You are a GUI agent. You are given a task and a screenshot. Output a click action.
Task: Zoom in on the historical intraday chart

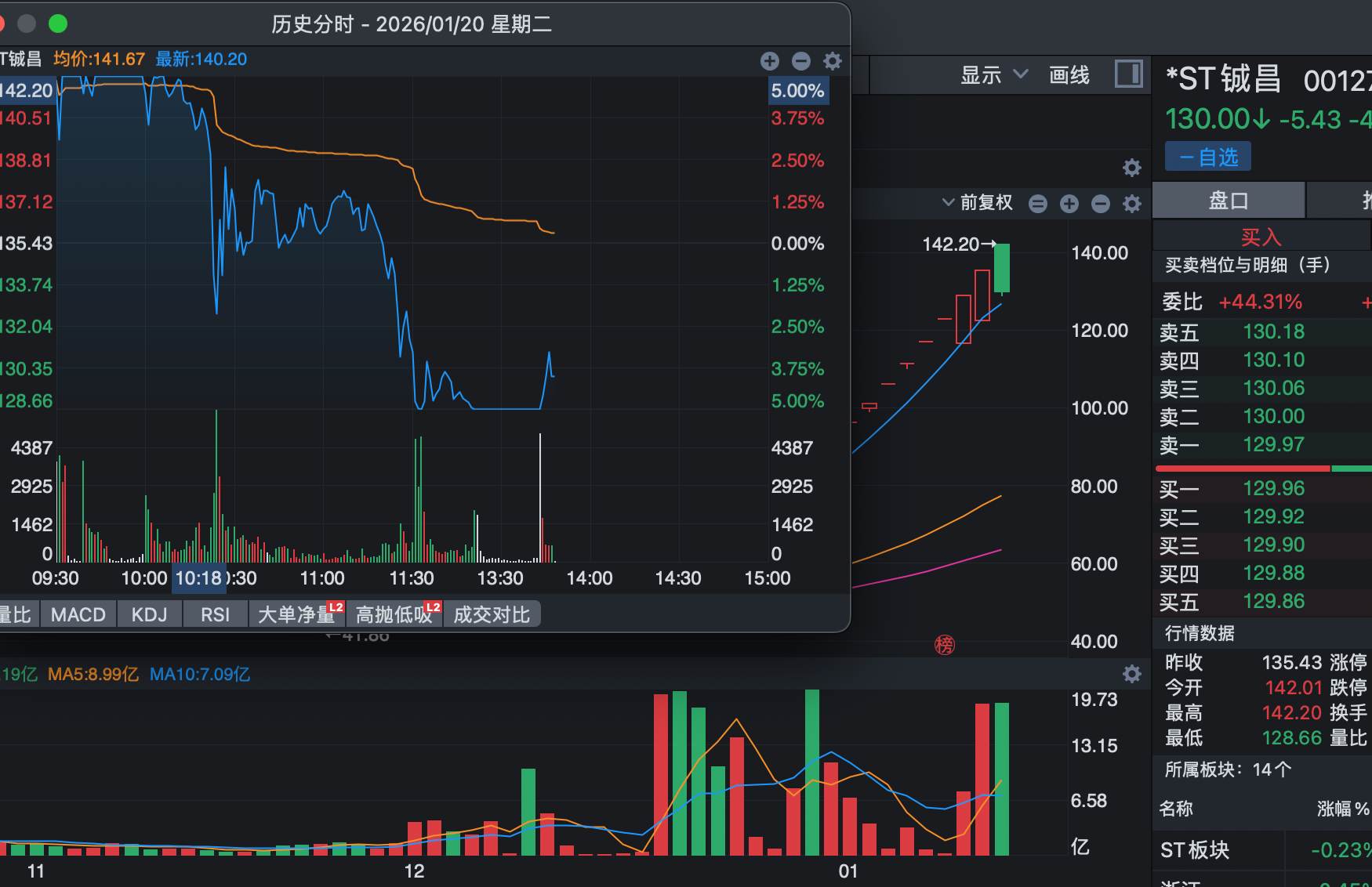click(x=769, y=60)
